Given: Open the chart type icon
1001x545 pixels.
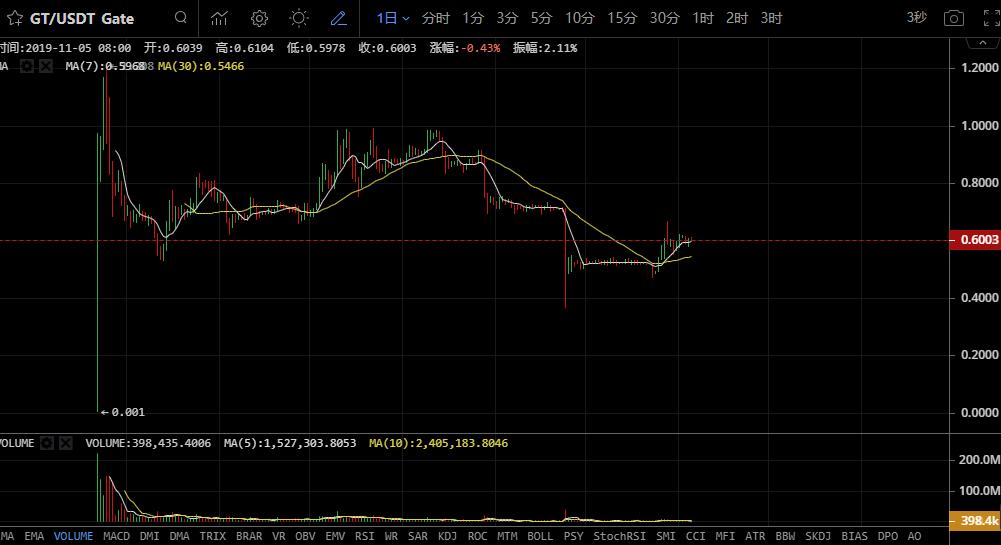Looking at the screenshot, I should [219, 18].
